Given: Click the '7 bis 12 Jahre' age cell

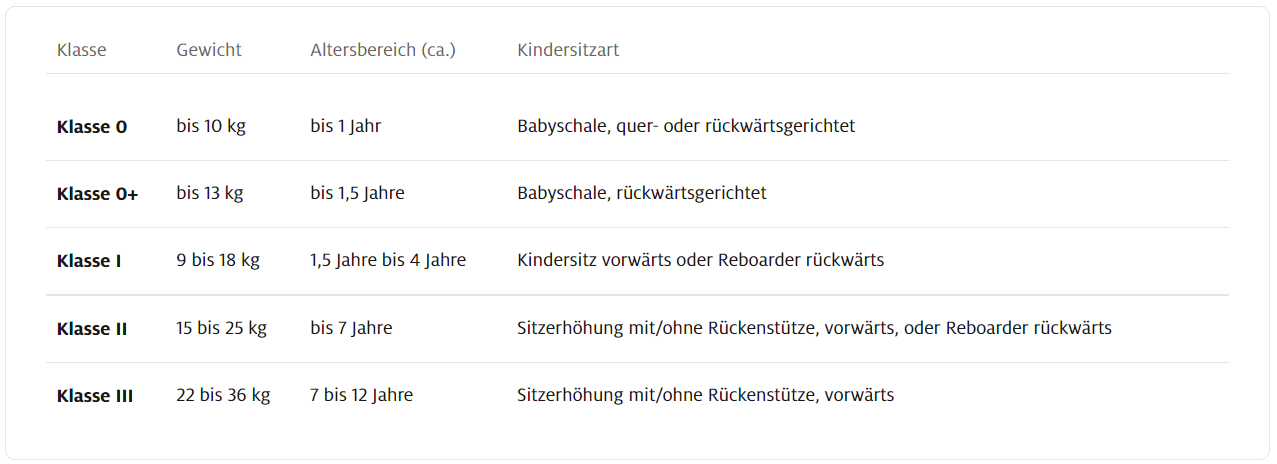Looking at the screenshot, I should pos(361,395).
